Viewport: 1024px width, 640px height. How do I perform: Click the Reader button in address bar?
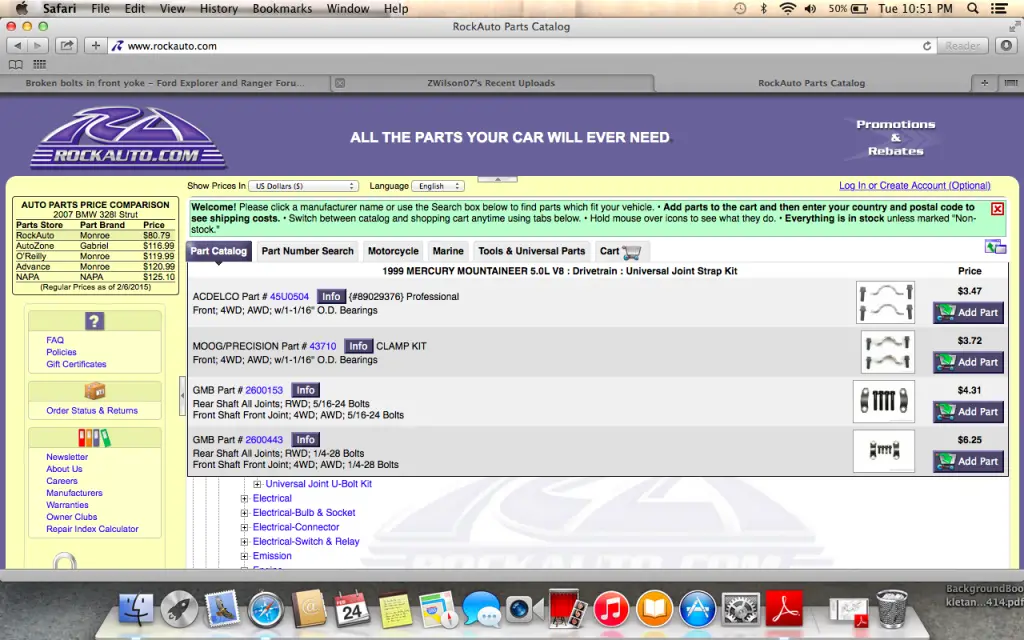click(963, 46)
